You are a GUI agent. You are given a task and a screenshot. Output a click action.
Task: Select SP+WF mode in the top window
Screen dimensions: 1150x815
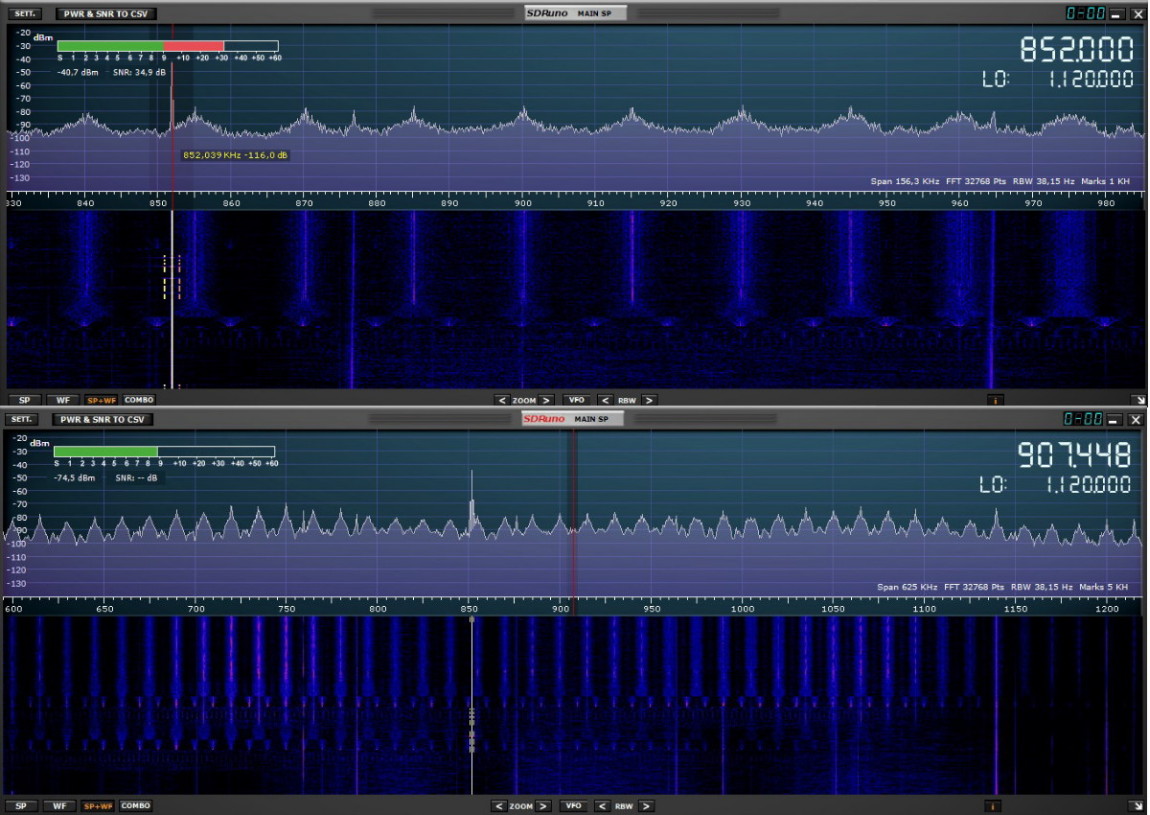coord(101,400)
